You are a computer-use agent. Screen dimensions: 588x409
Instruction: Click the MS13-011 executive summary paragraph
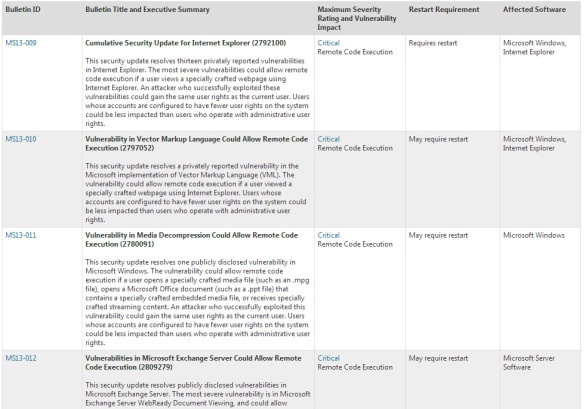coord(198,302)
